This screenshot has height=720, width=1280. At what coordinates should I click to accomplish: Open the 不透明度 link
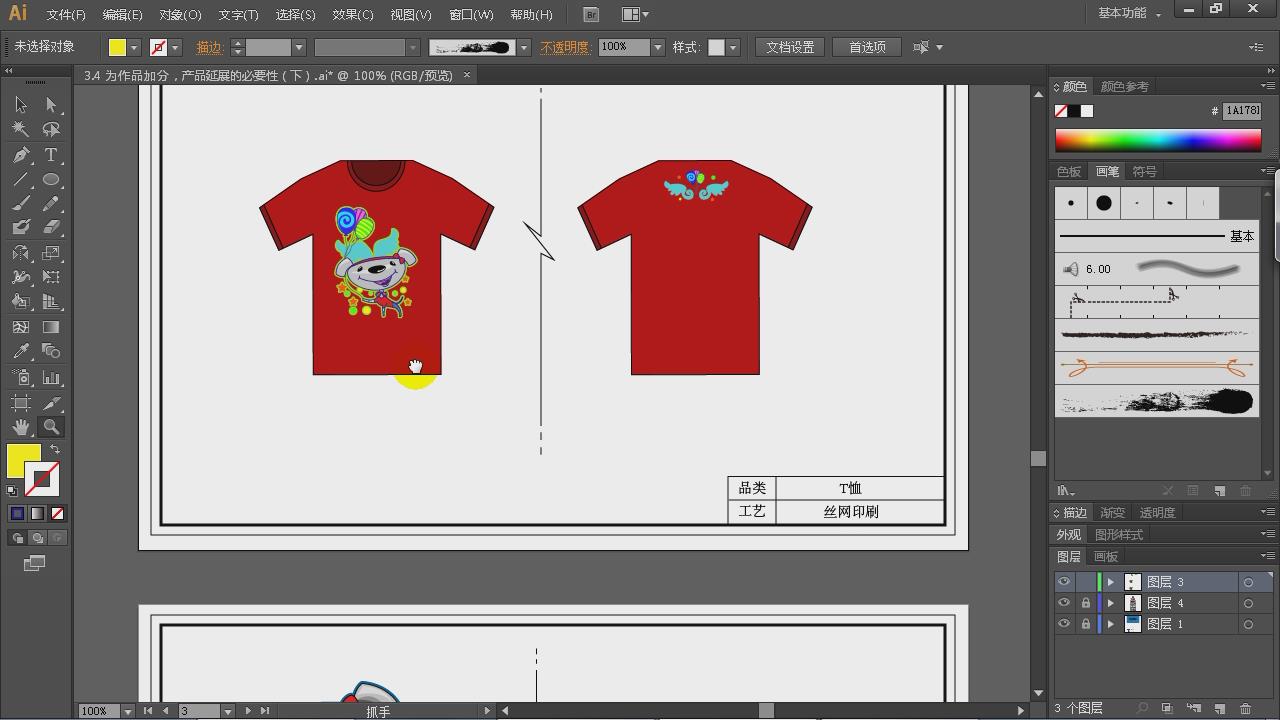pos(565,47)
